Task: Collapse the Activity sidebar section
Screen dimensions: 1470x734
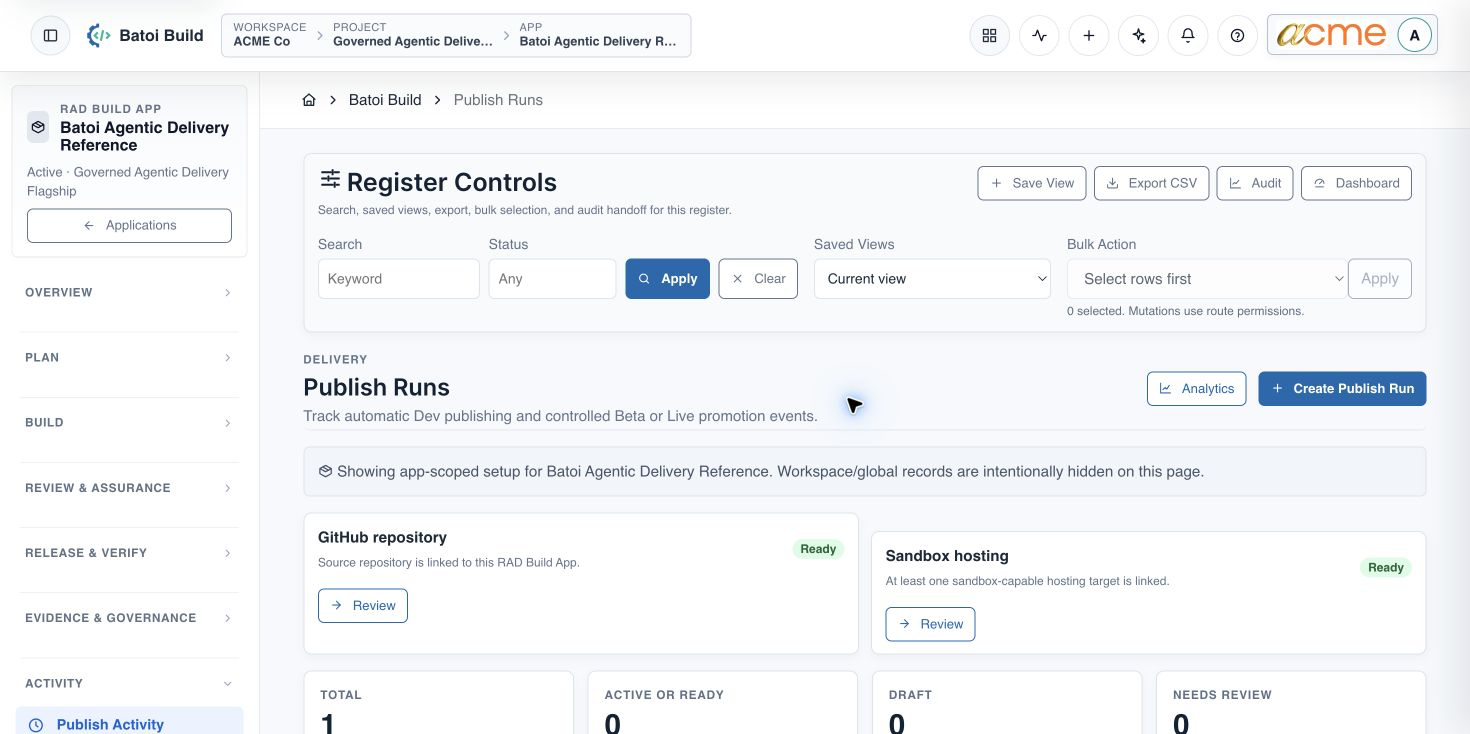Action: coord(129,684)
